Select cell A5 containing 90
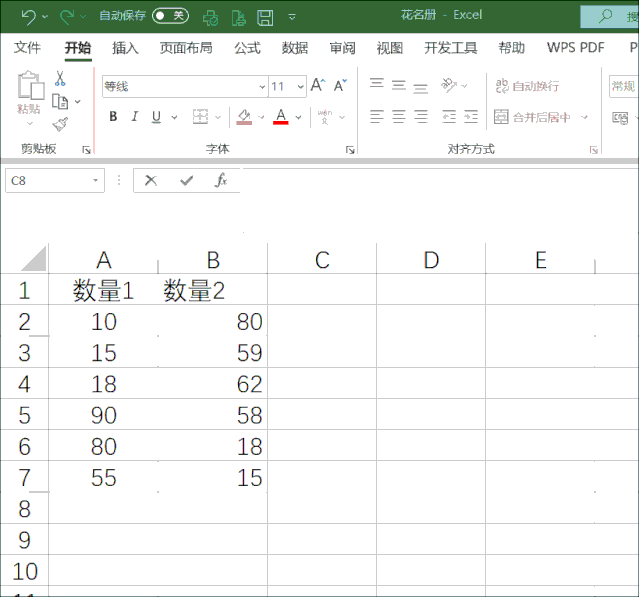Screen dimensions: 639x597 104,415
